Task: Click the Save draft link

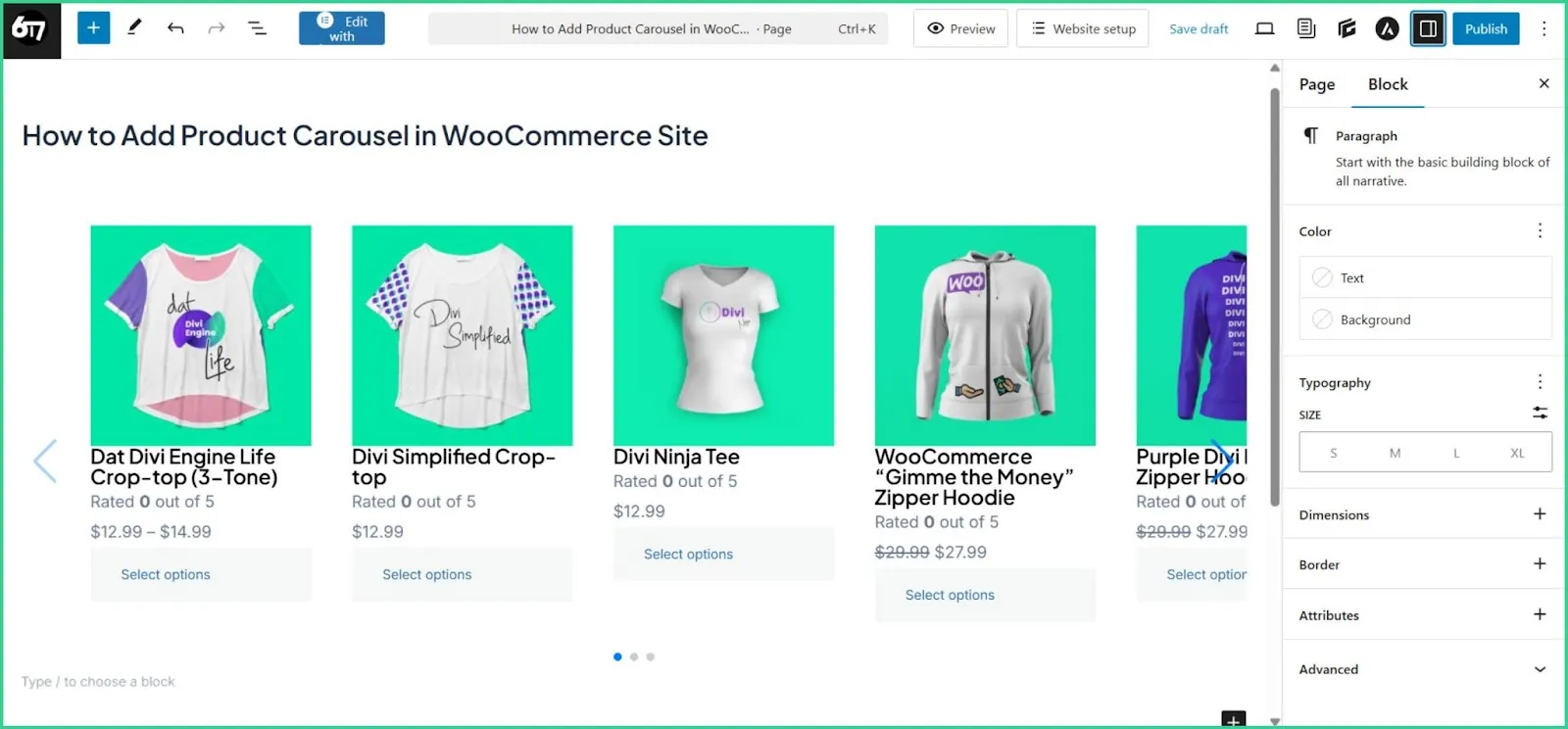Action: (1199, 29)
